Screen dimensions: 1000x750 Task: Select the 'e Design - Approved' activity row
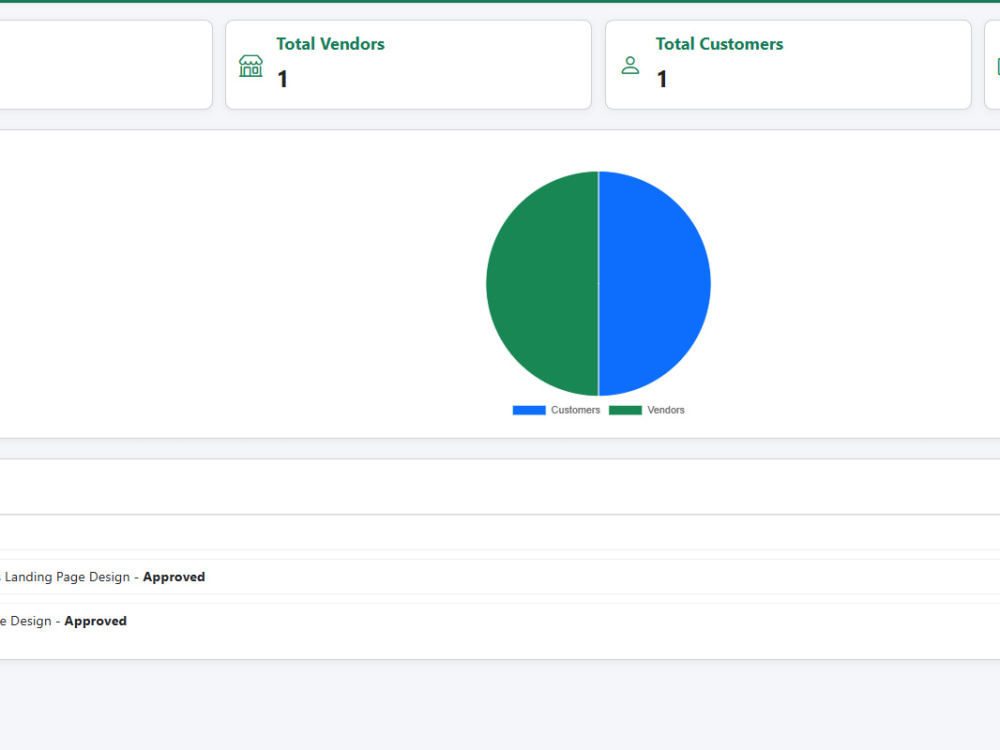click(x=500, y=621)
